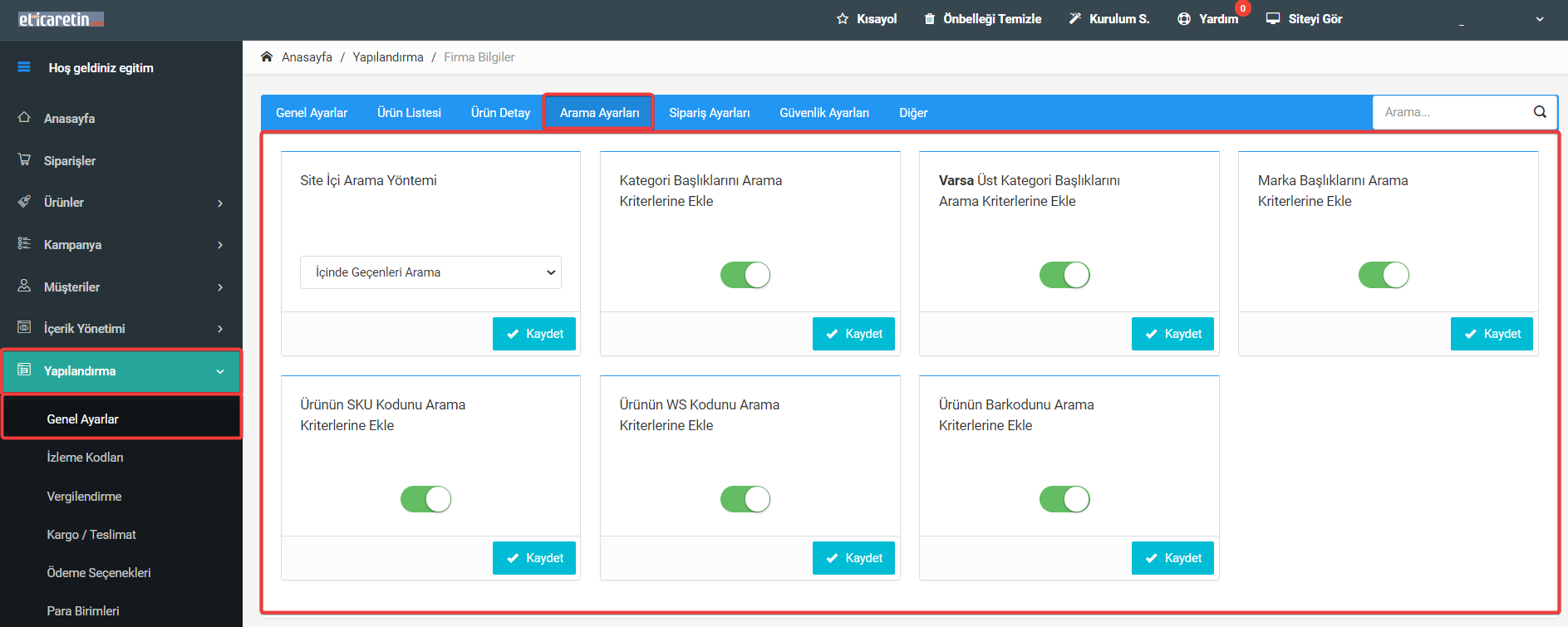Click the Ürünler tag icon

click(25, 202)
